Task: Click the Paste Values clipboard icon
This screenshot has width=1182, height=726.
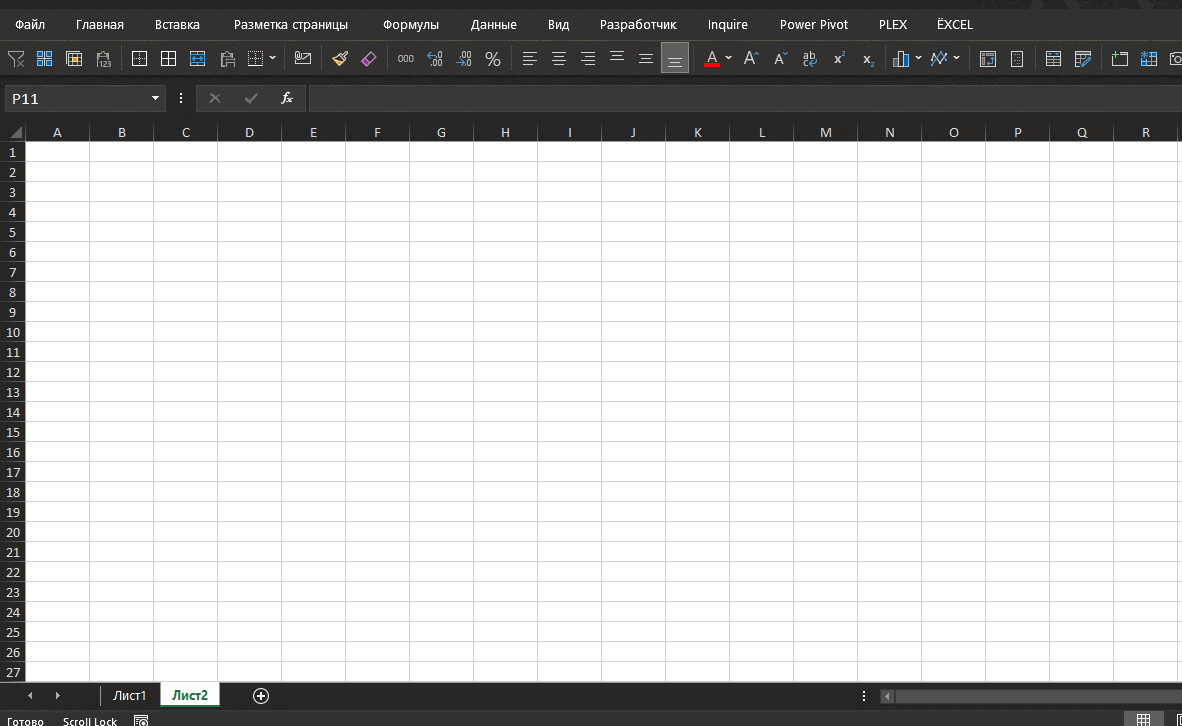Action: click(x=103, y=59)
